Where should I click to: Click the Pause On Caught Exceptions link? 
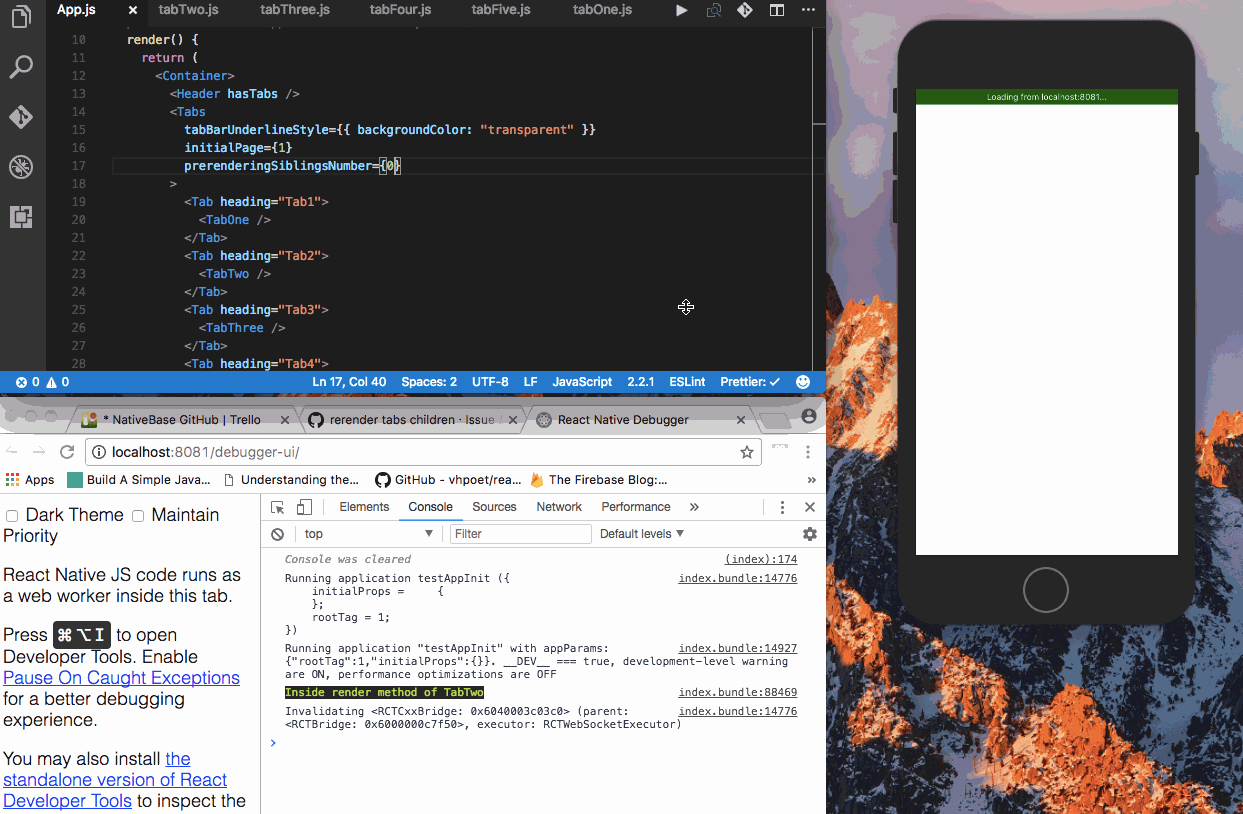(120, 678)
